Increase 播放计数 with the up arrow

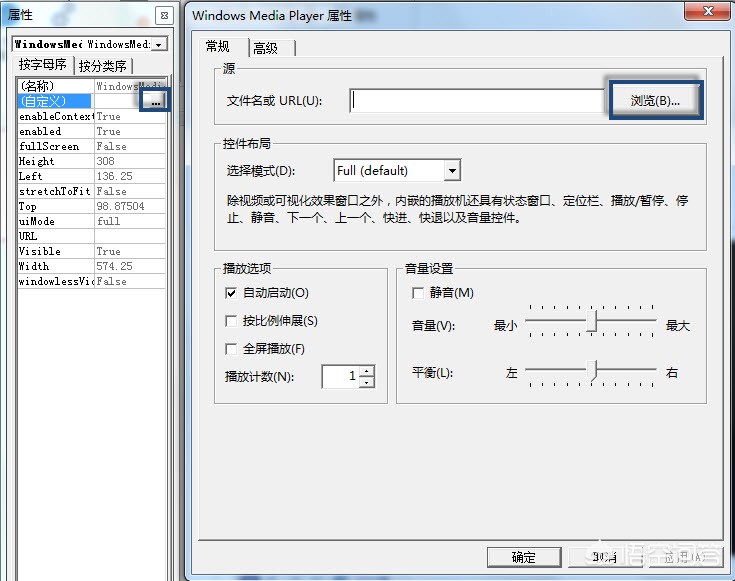click(x=367, y=371)
